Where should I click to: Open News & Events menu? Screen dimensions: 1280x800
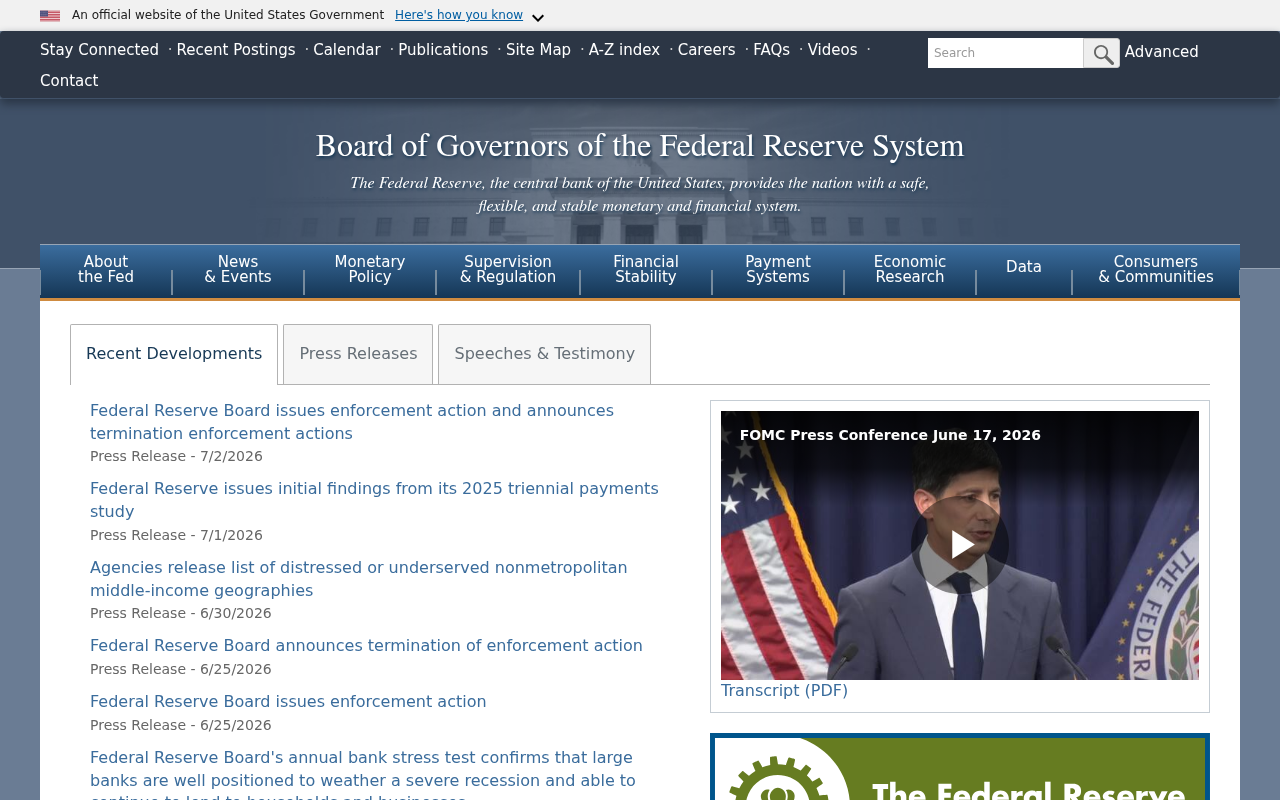(238, 270)
